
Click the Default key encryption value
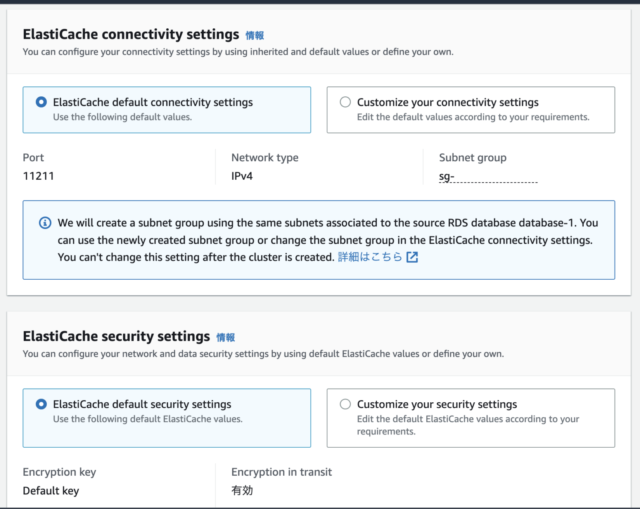tap(51, 491)
